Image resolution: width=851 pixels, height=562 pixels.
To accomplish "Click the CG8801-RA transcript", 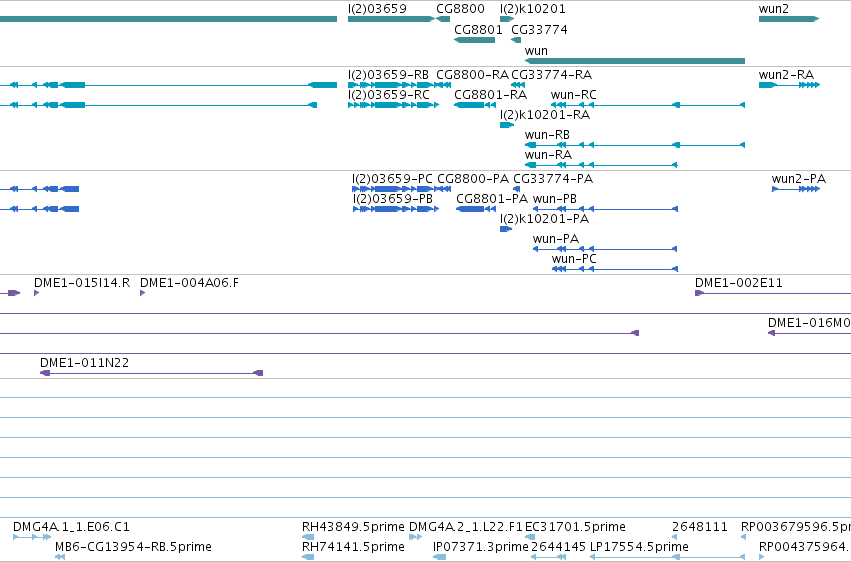I will pos(475,105).
